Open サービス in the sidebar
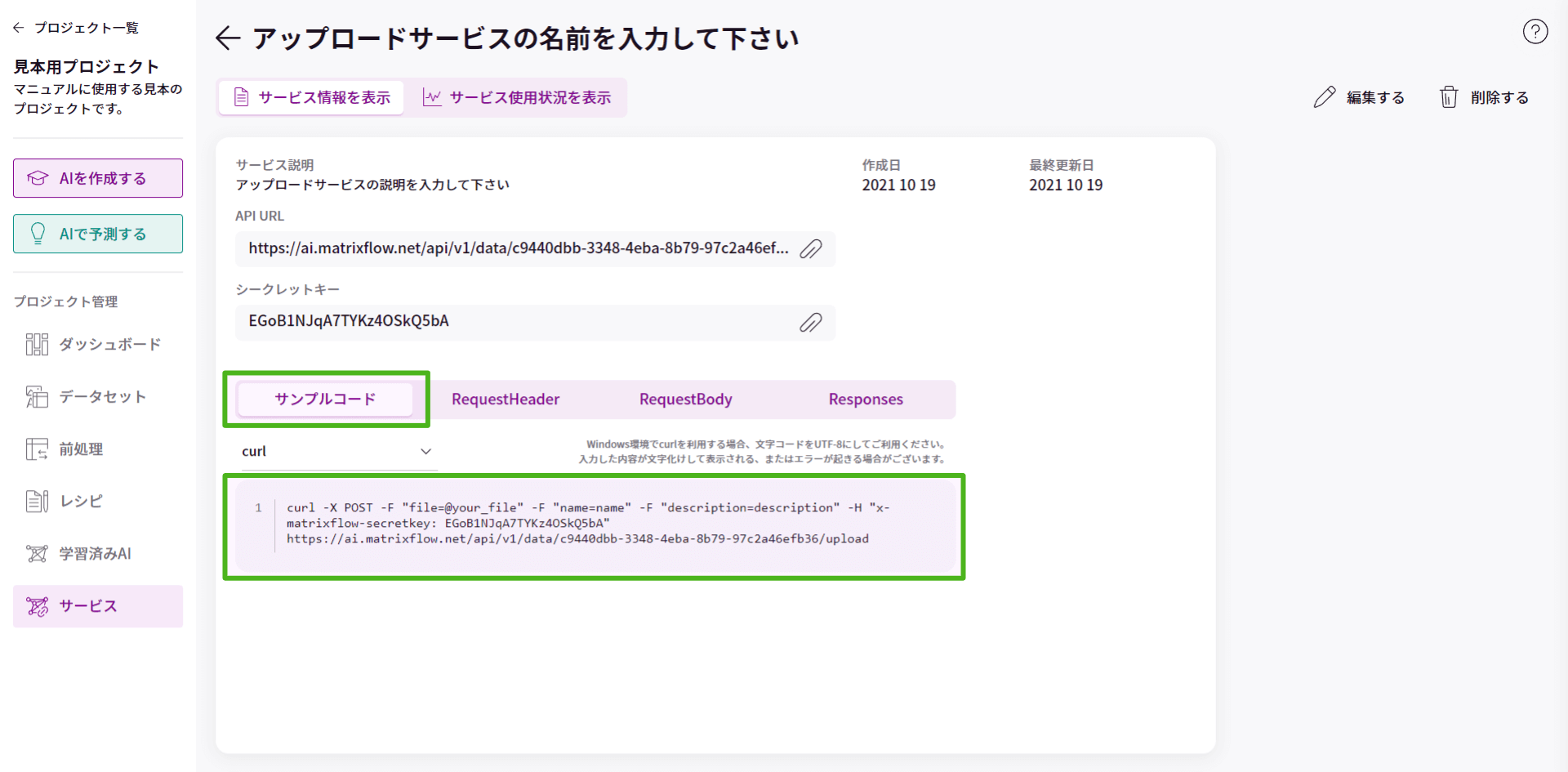The width and height of the screenshot is (1568, 772). point(98,605)
